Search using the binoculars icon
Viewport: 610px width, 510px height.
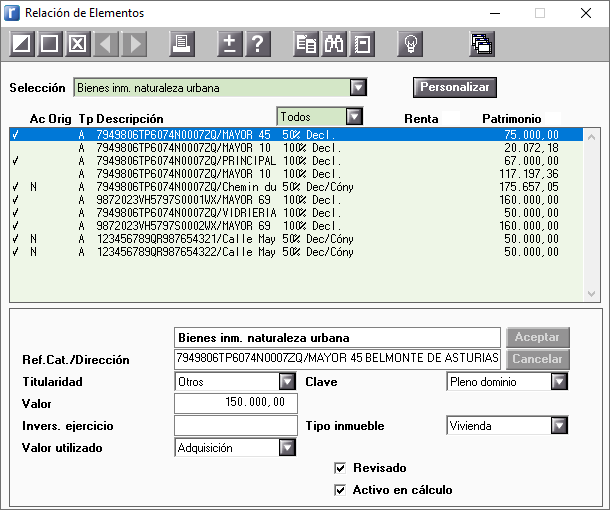pyautogui.click(x=334, y=44)
